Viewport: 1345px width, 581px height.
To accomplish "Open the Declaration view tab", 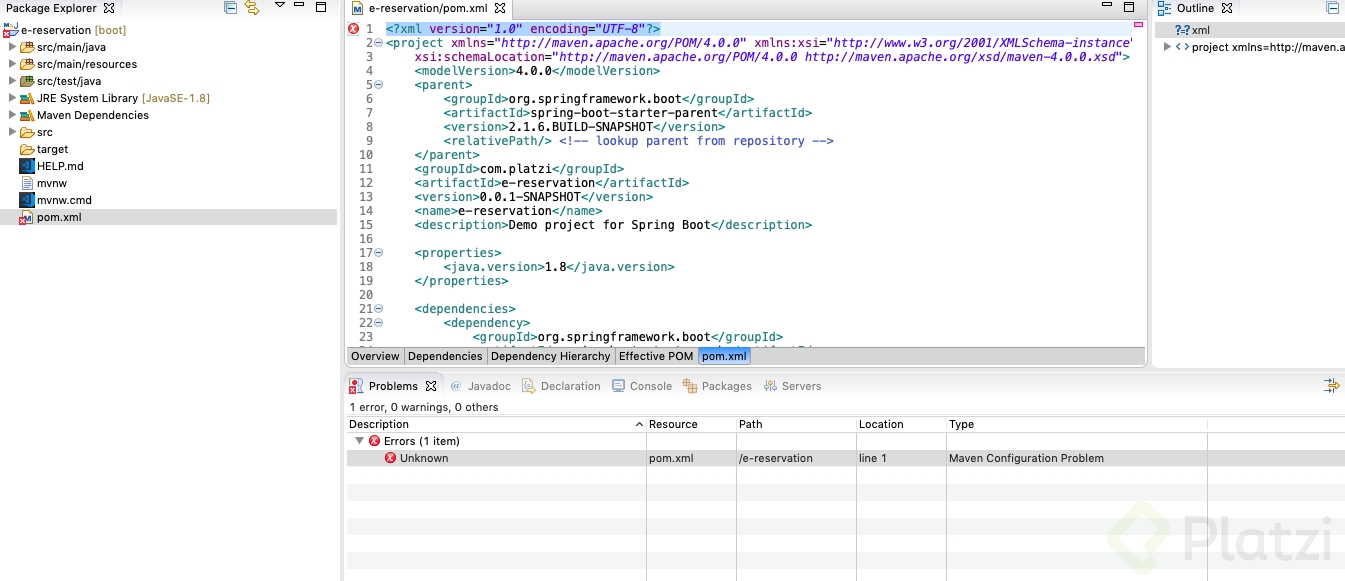I will [561, 386].
